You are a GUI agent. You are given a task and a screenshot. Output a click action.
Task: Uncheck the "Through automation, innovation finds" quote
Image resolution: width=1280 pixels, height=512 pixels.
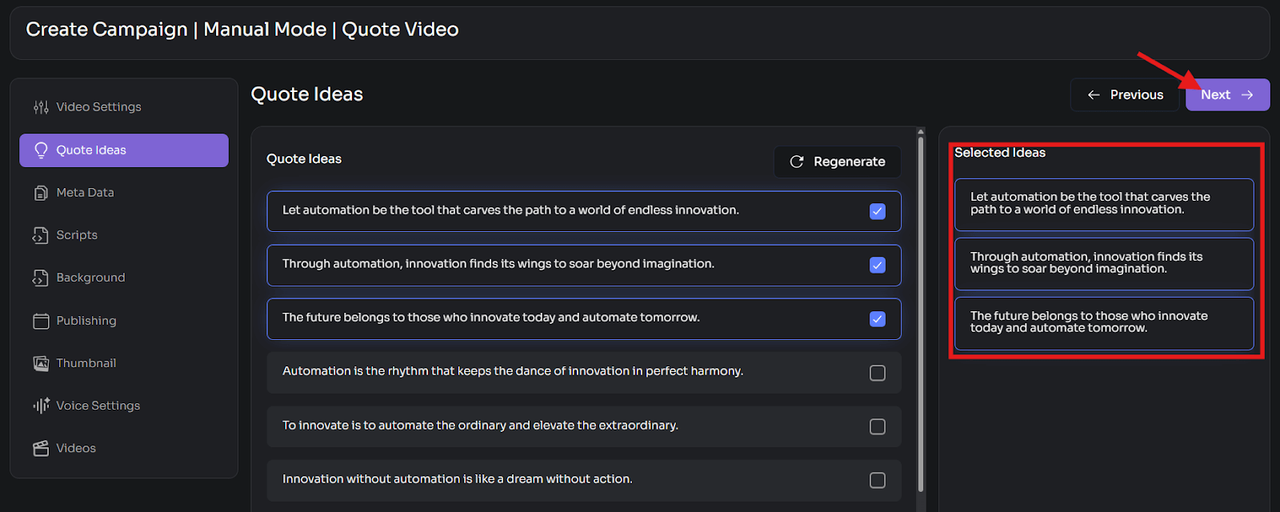click(x=877, y=265)
